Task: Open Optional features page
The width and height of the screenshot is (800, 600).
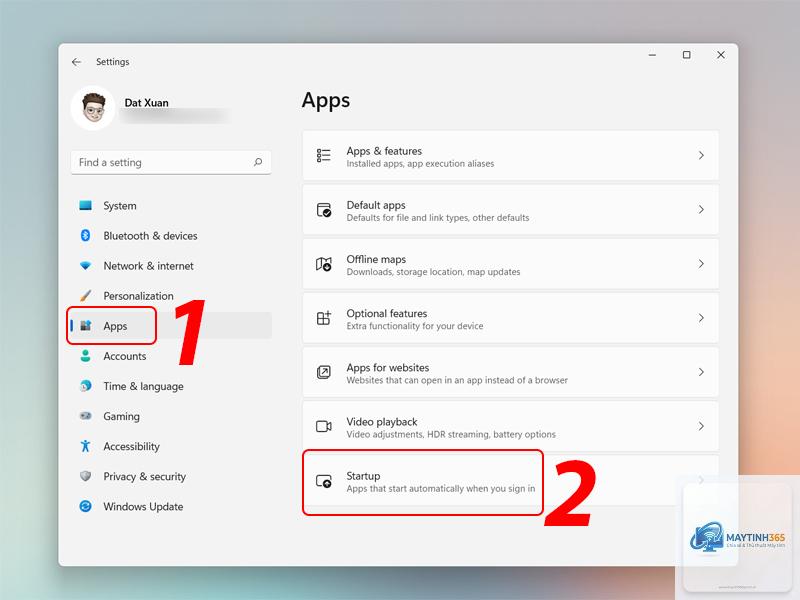Action: (x=511, y=318)
